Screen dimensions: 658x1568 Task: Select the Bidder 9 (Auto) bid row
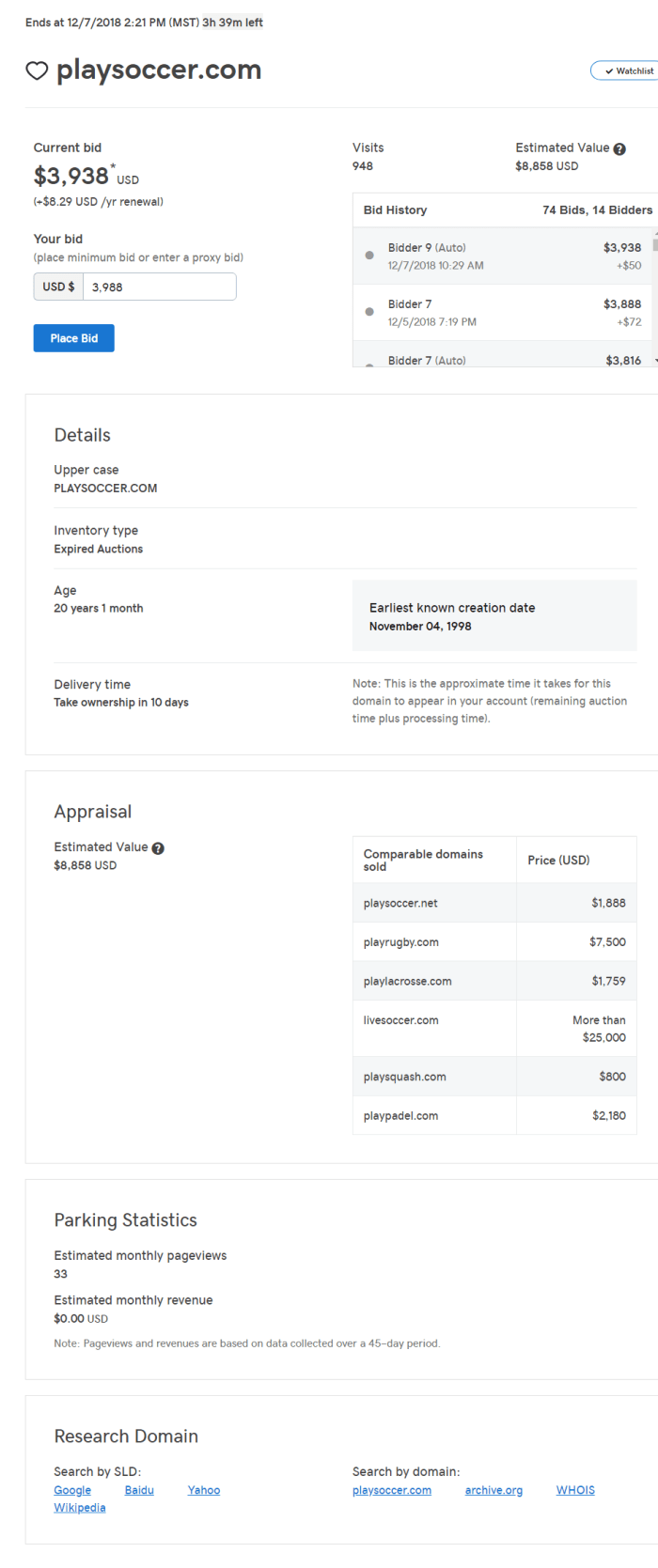point(503,256)
